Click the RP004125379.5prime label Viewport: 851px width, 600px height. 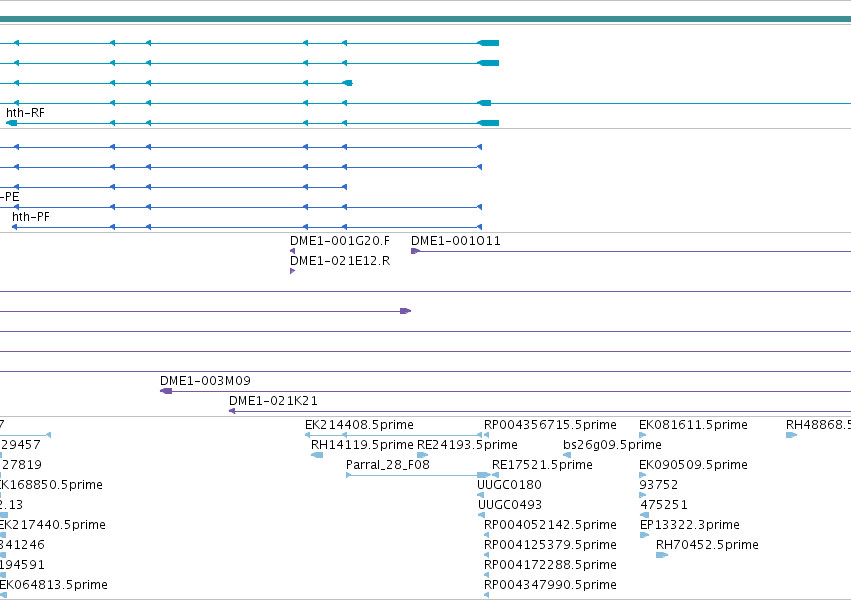pos(550,545)
